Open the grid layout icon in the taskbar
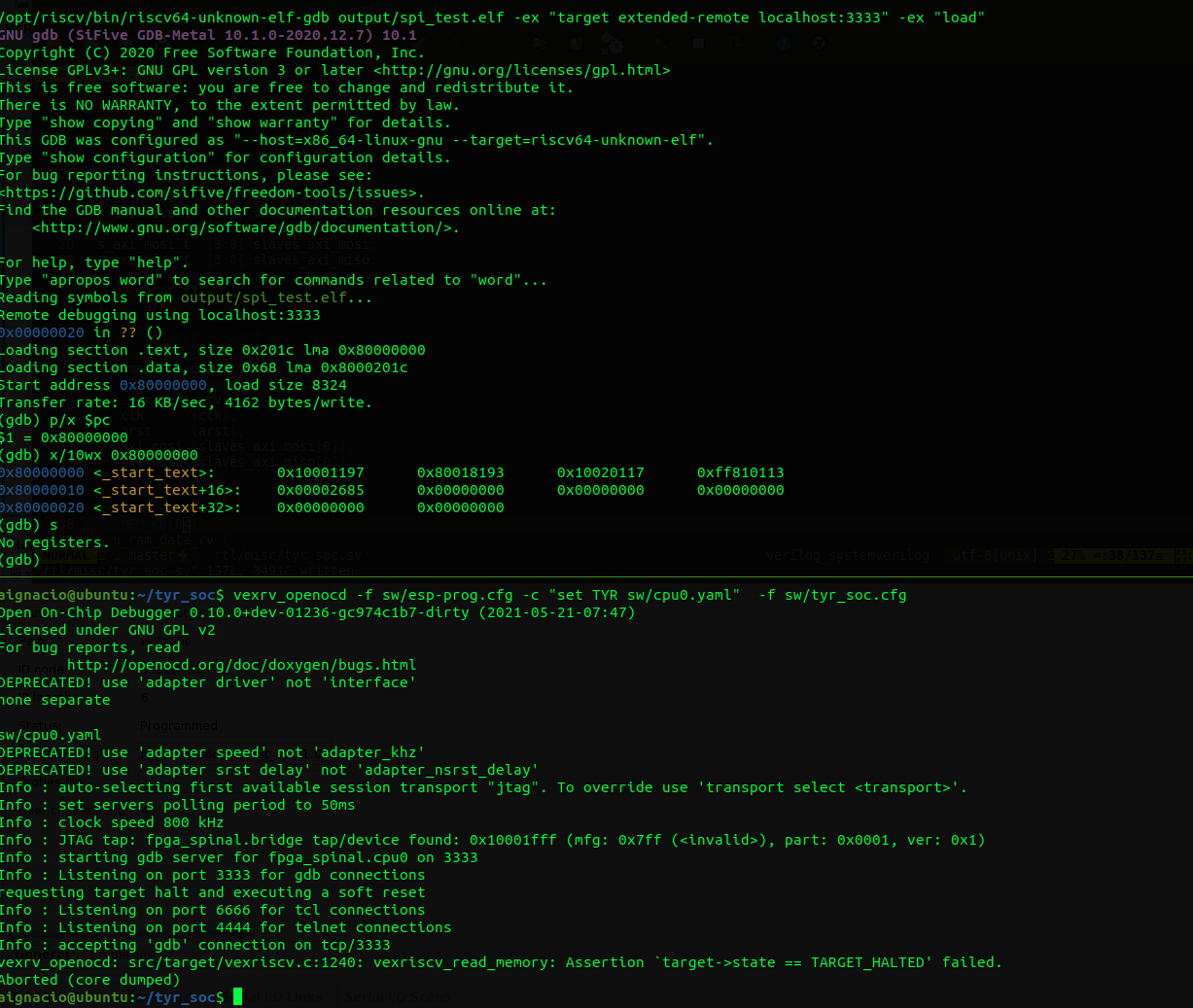Viewport: 1193px width, 1008px height. tap(698, 44)
